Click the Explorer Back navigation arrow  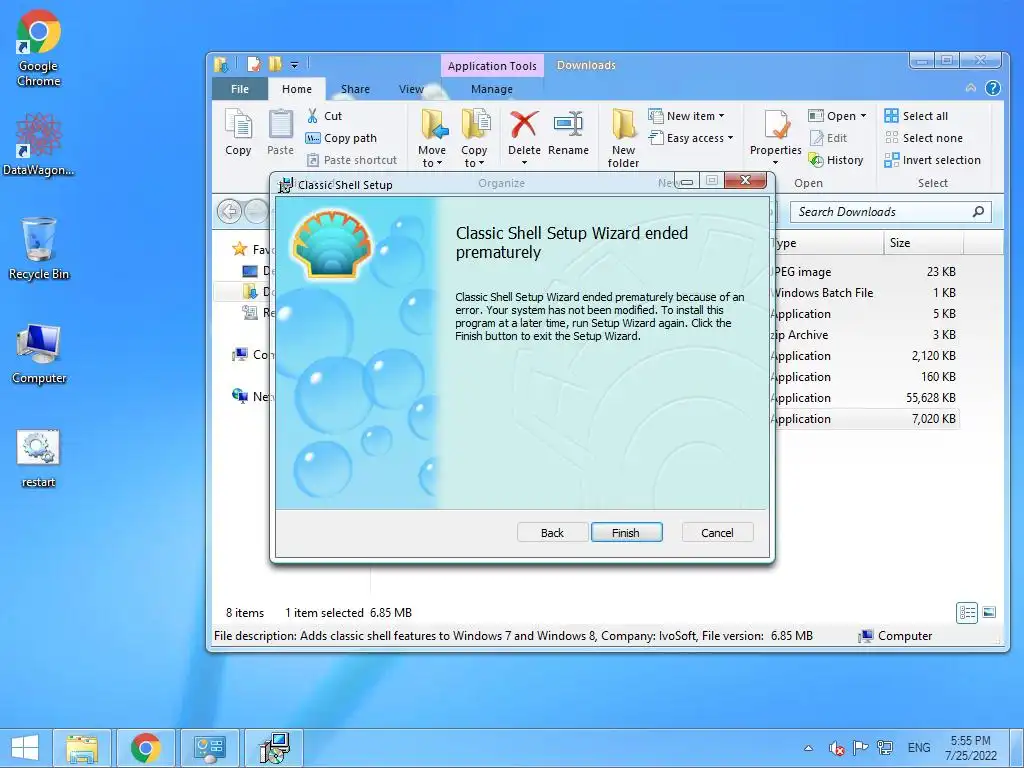[x=229, y=212]
